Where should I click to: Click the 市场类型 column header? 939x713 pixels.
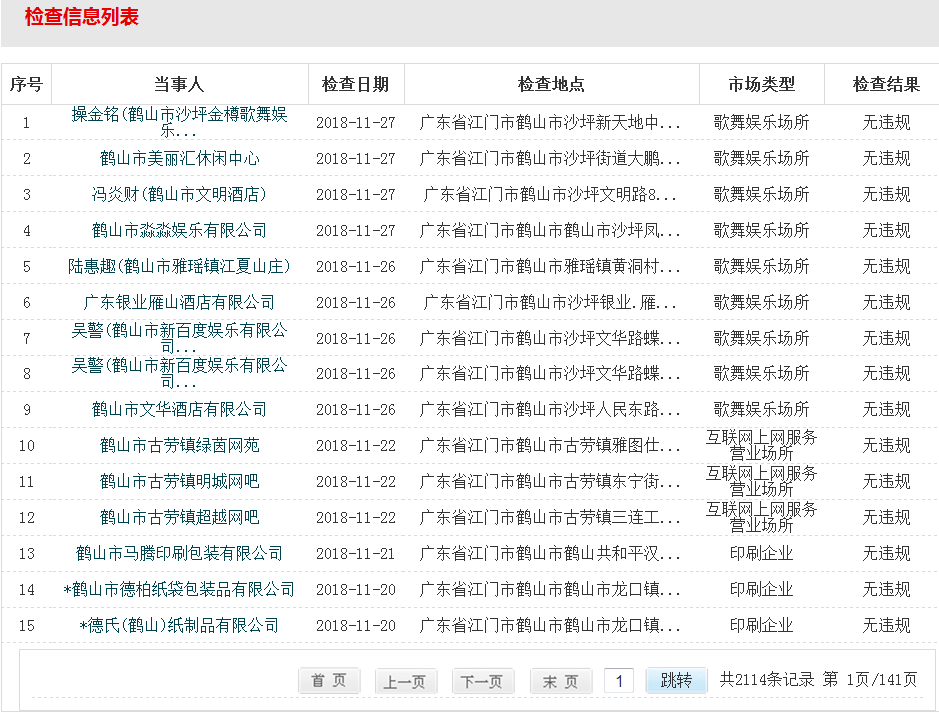762,85
